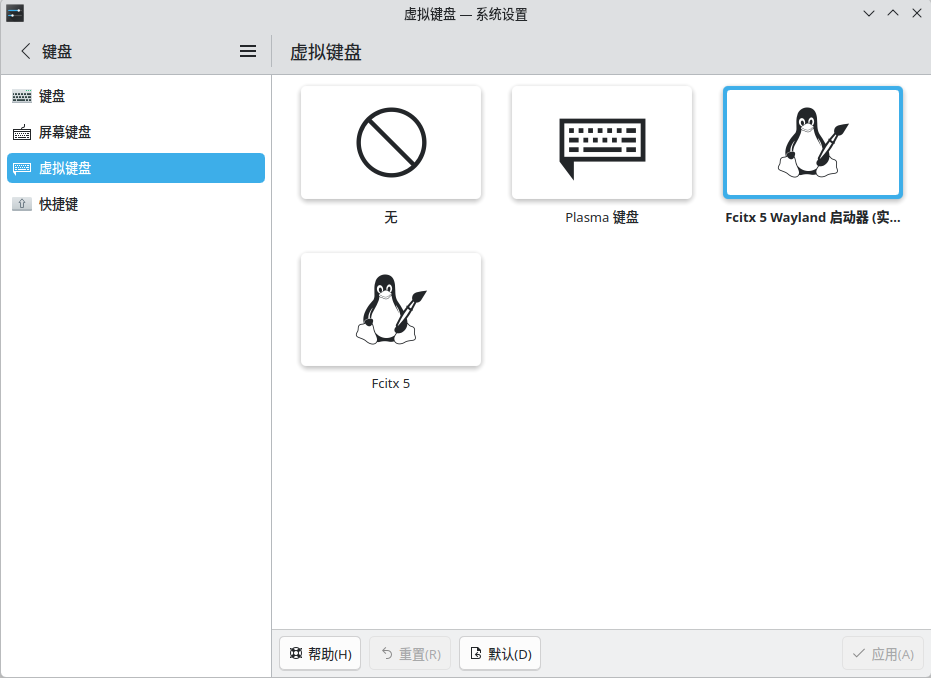931x678 pixels.
Task: Close the 系统设置 window
Action: [917, 13]
